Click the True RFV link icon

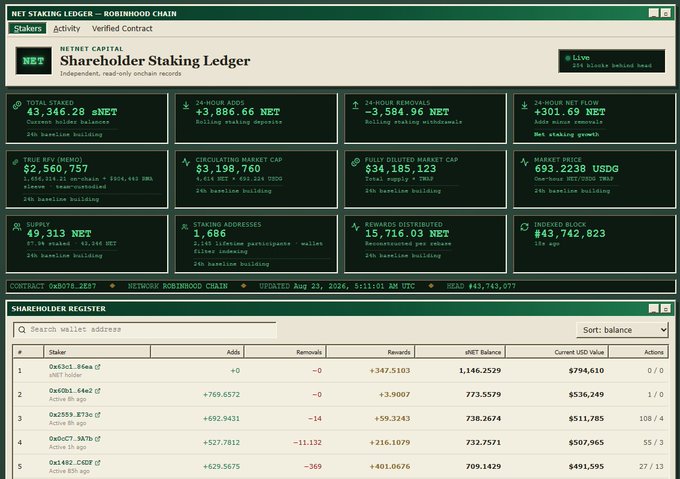(16, 162)
